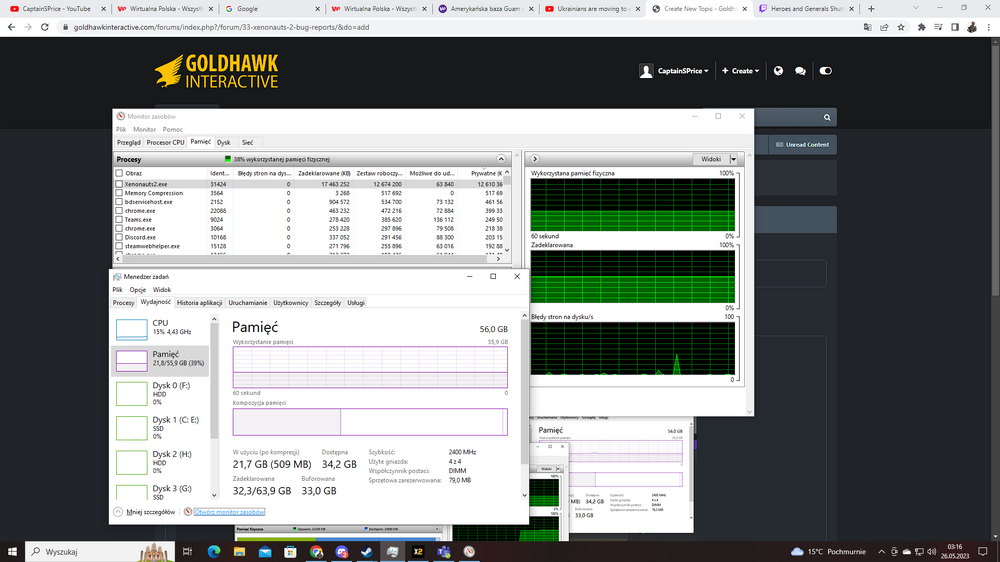This screenshot has height=562, width=1000.
Task: Switch to the Dysk tab
Action: (223, 142)
